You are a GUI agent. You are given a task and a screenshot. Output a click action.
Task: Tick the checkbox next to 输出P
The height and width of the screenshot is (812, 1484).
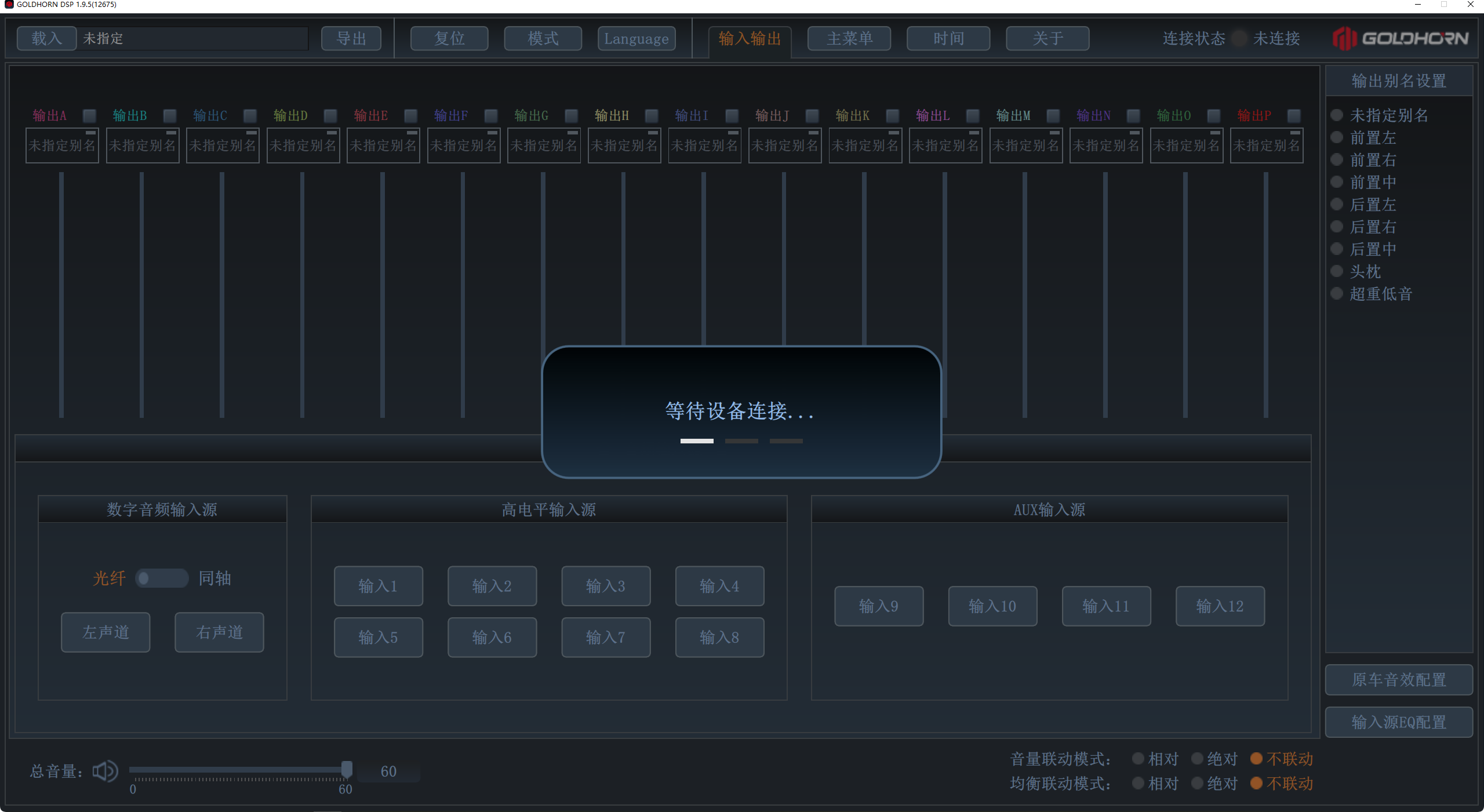point(1294,115)
